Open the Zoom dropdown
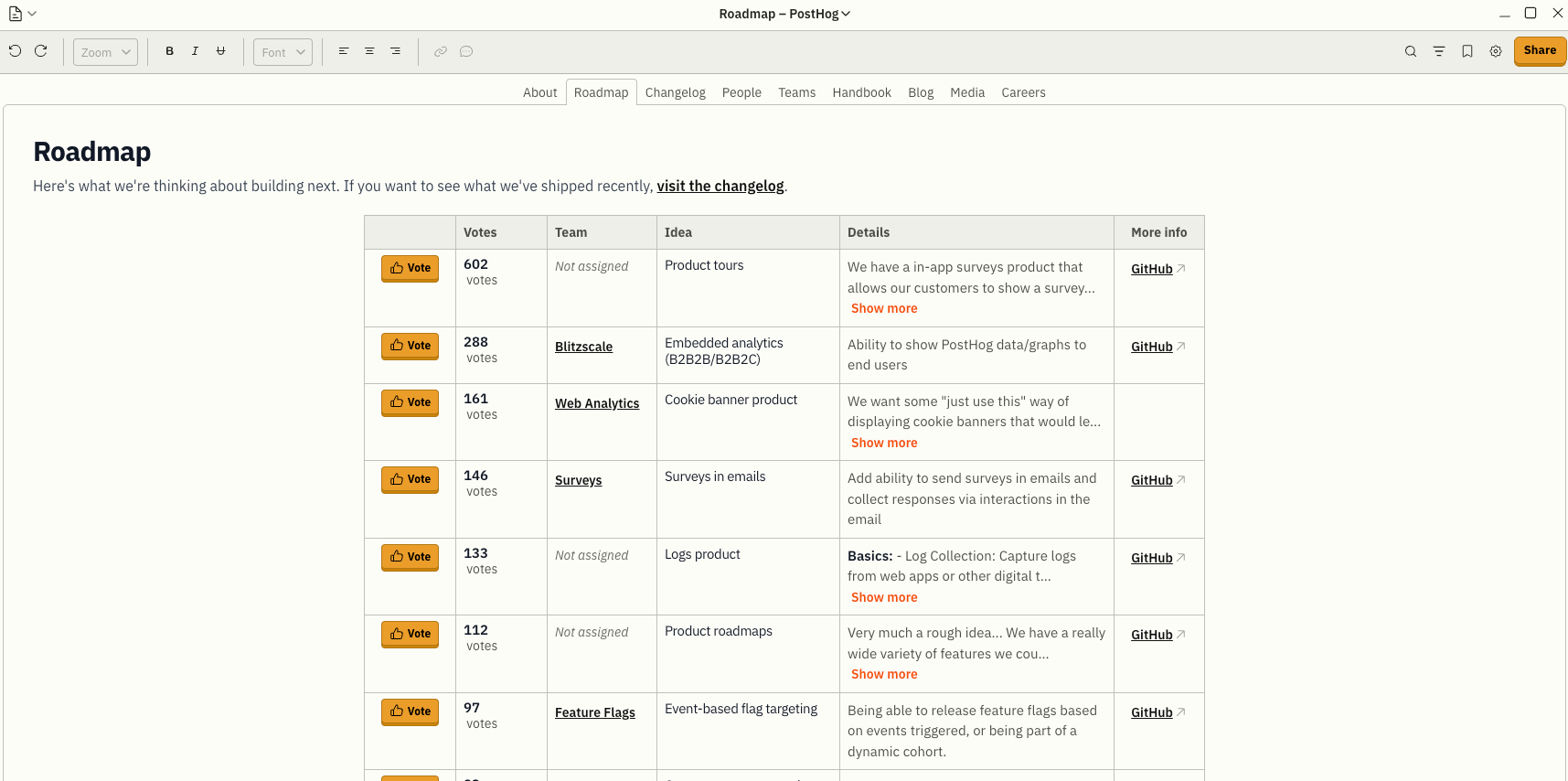 click(x=105, y=52)
